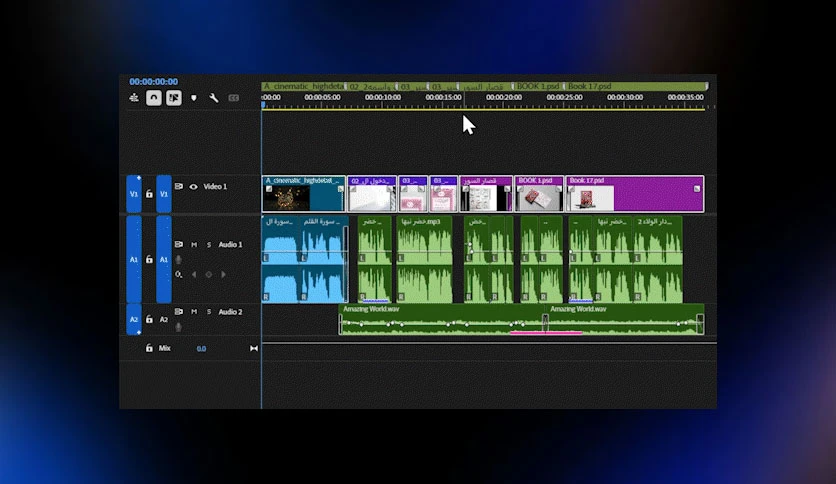Select the Mix track label

coord(165,348)
